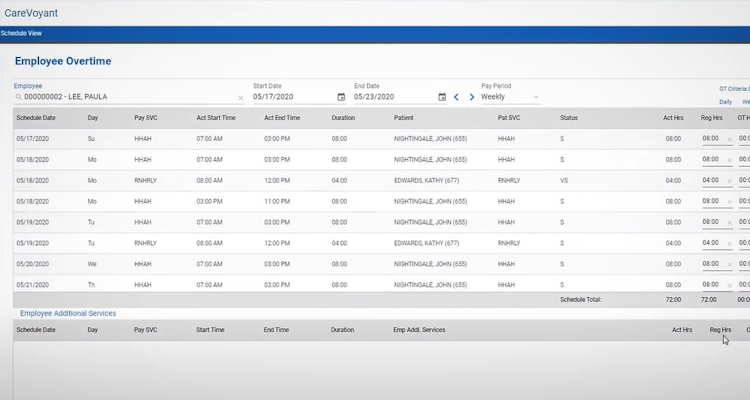The image size is (750, 400).
Task: Click the Emp Addl. Services column header
Action: tap(419, 330)
